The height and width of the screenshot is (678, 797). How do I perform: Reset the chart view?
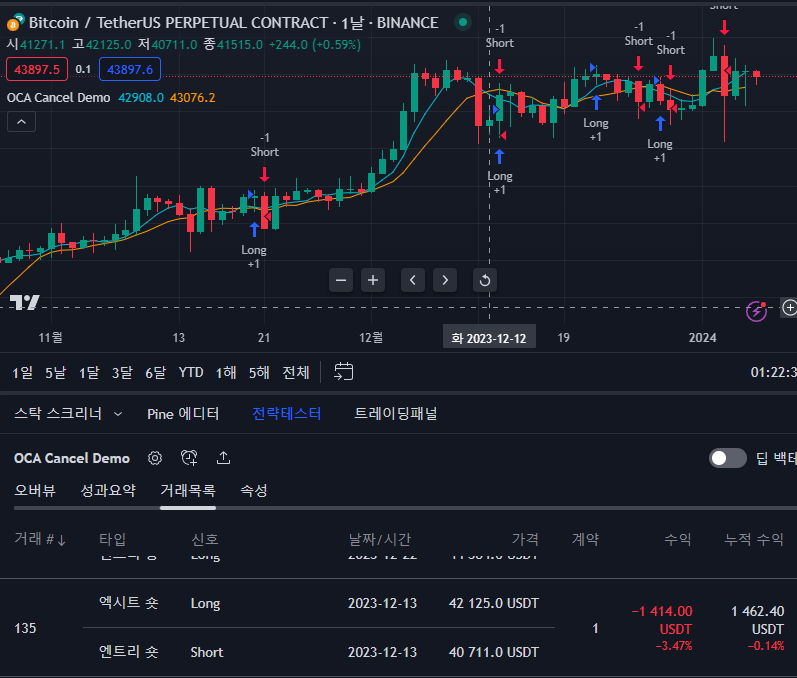(x=485, y=280)
